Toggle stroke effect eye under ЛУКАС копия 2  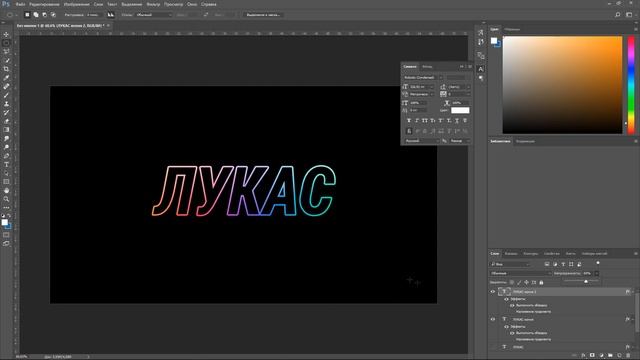[512, 305]
